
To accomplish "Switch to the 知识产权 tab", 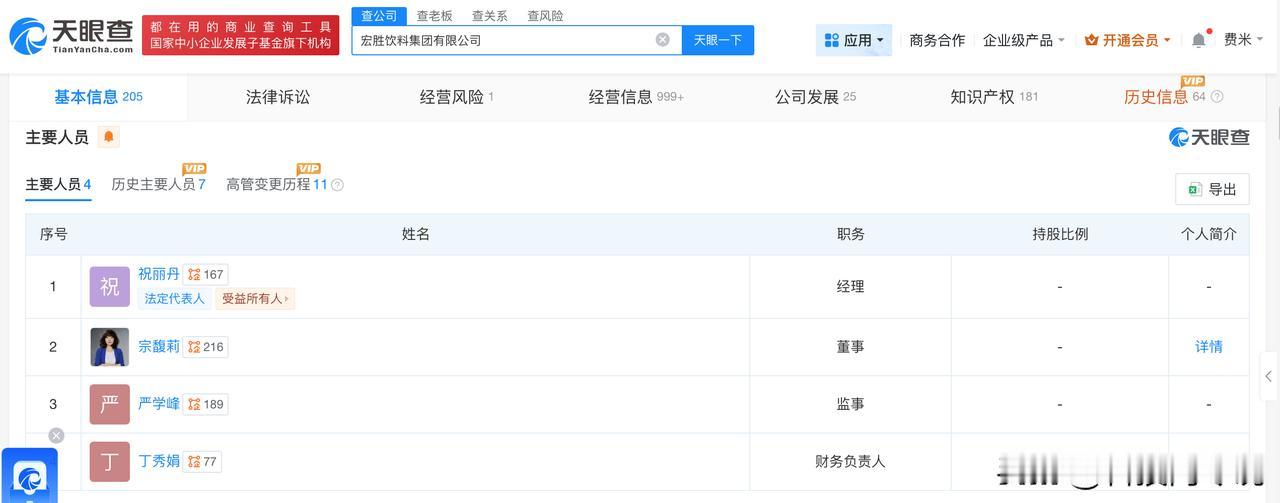I will click(994, 97).
